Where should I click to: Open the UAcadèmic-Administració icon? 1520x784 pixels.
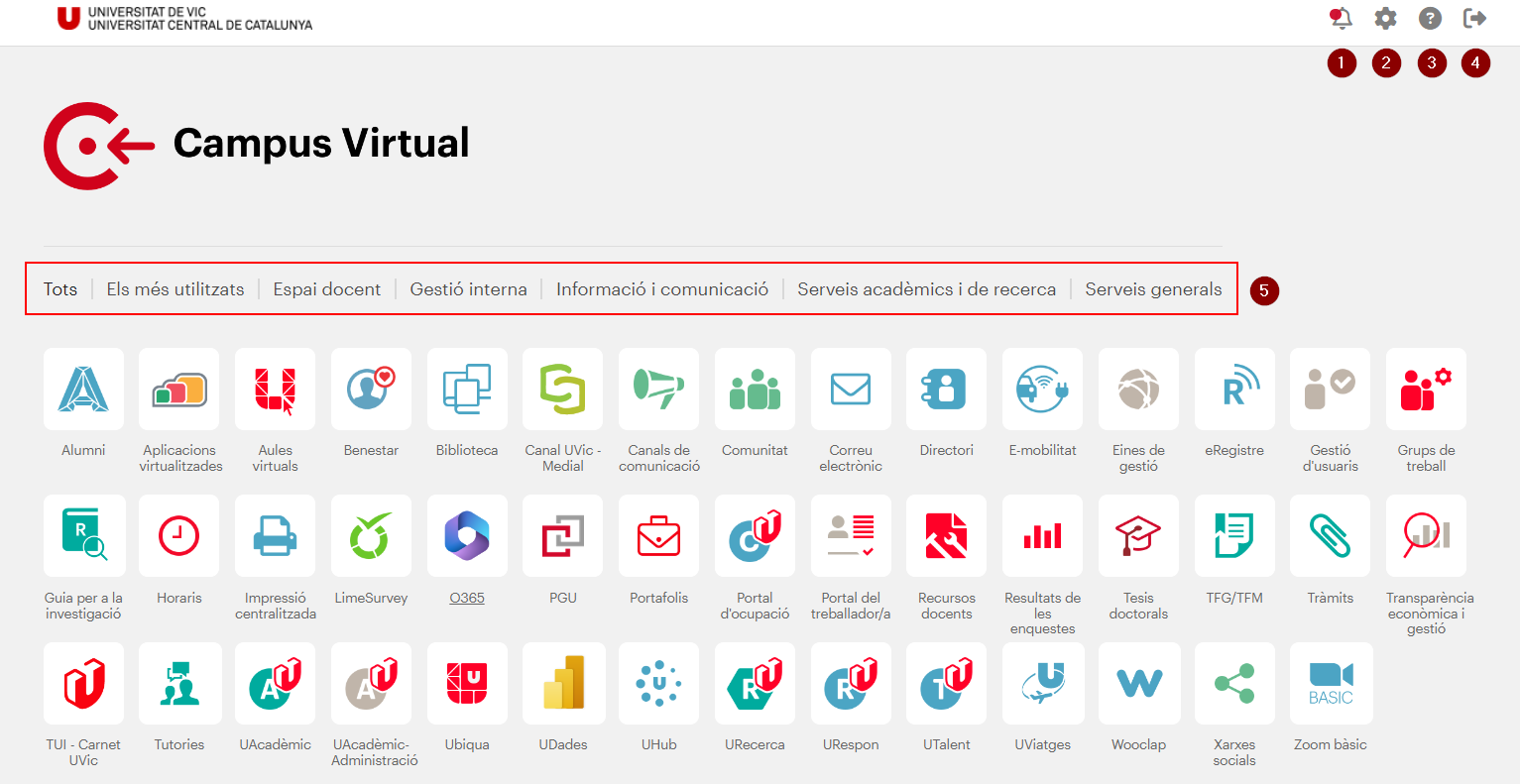371,683
